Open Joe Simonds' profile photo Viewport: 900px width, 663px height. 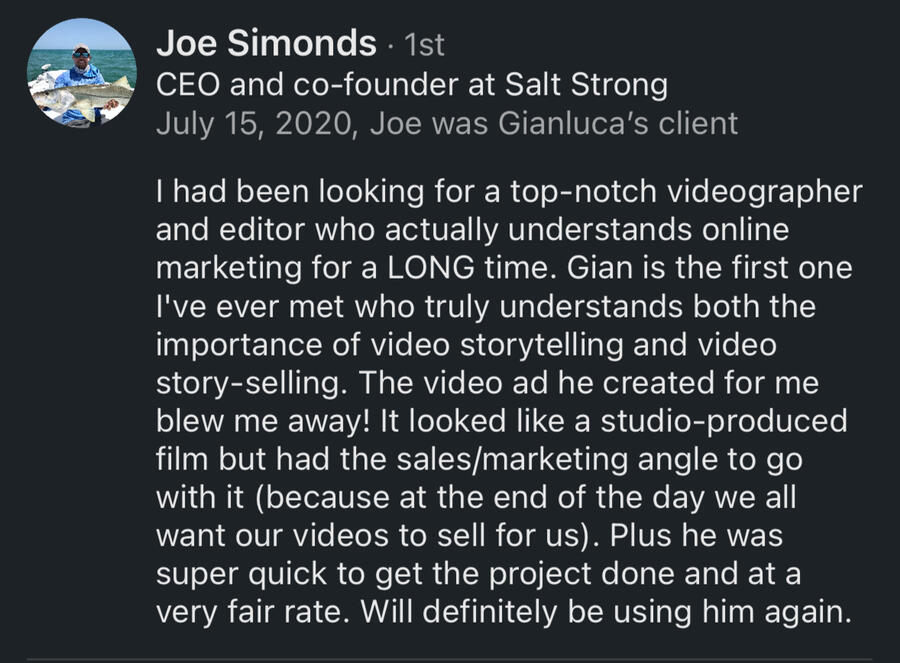pos(82,72)
